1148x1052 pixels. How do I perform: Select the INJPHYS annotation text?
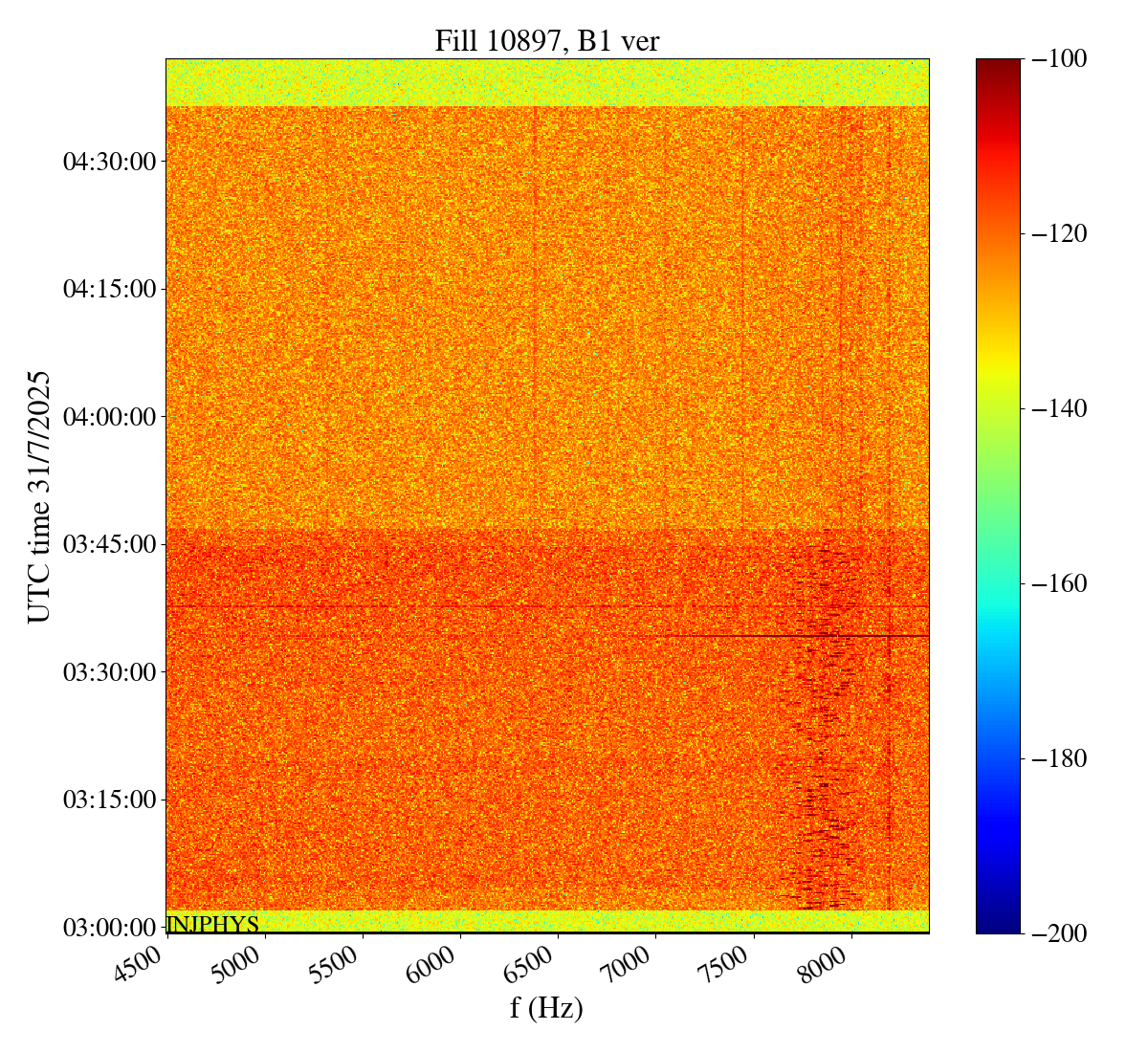point(212,924)
